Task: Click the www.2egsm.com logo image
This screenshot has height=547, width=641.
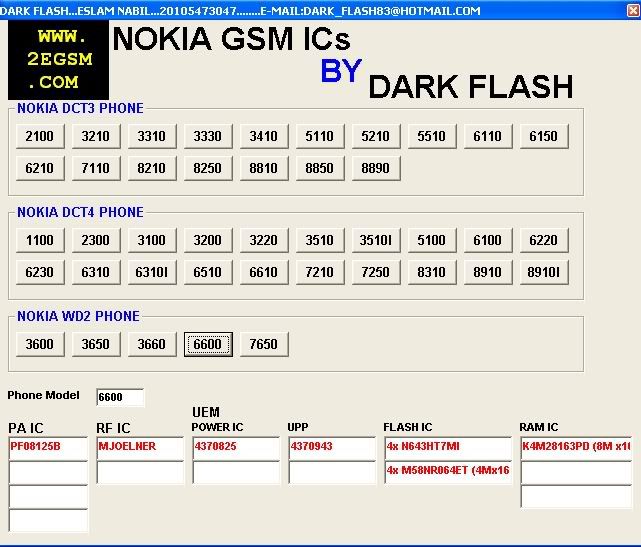Action: click(x=58, y=60)
